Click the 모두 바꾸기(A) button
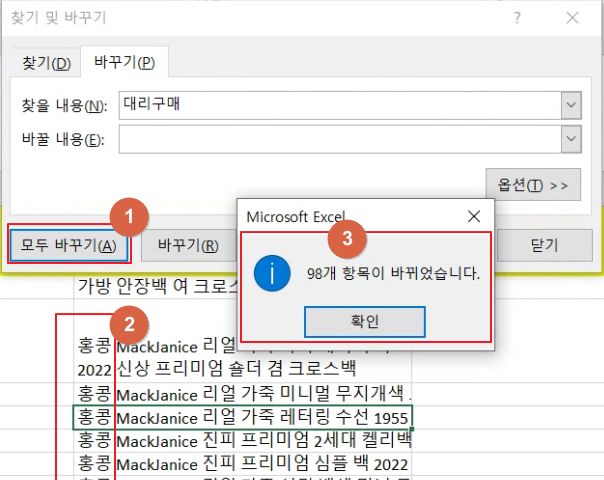604x480 pixels. coord(69,245)
